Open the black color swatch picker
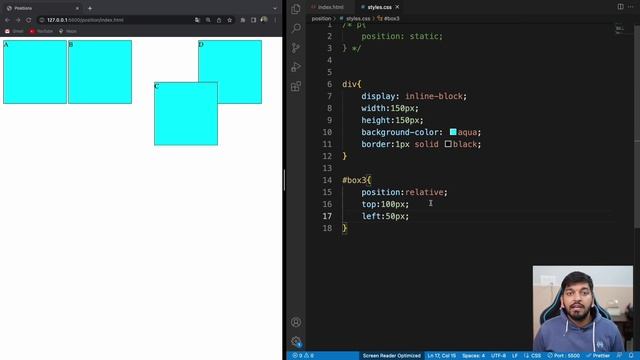The height and width of the screenshot is (360, 640). (448, 144)
